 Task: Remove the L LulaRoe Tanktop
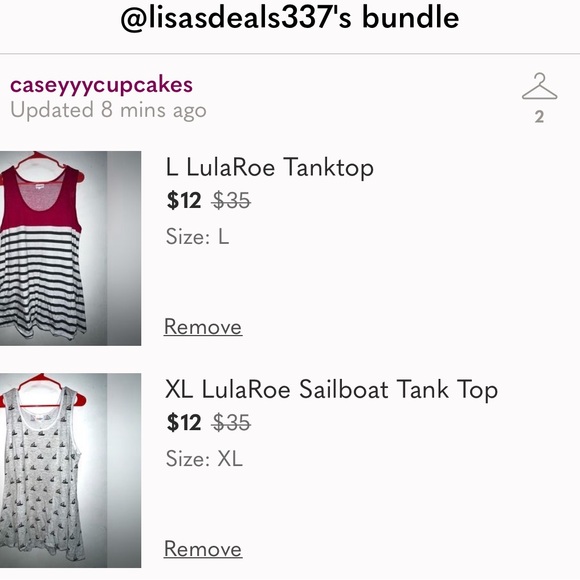point(203,327)
